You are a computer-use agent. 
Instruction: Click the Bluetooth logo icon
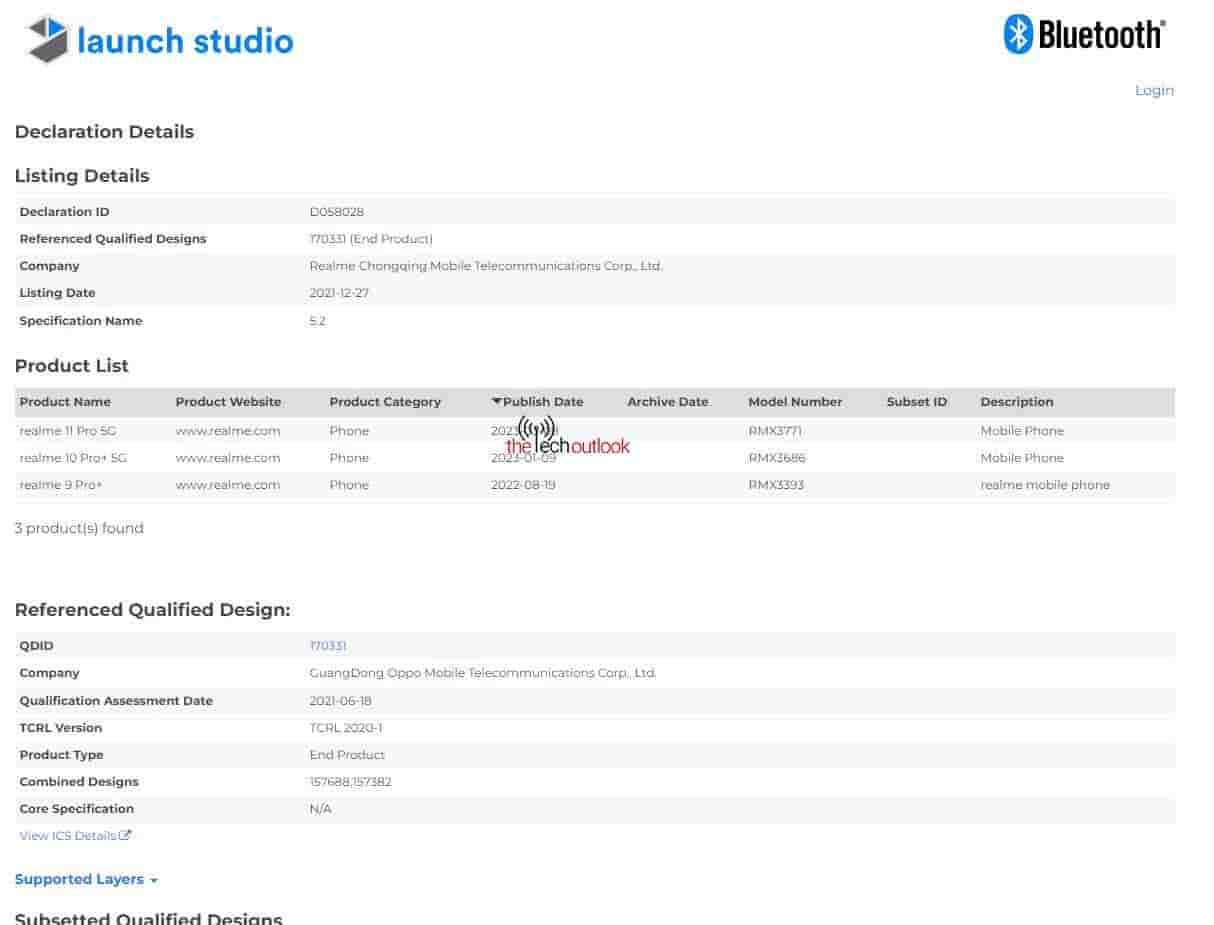point(1017,34)
